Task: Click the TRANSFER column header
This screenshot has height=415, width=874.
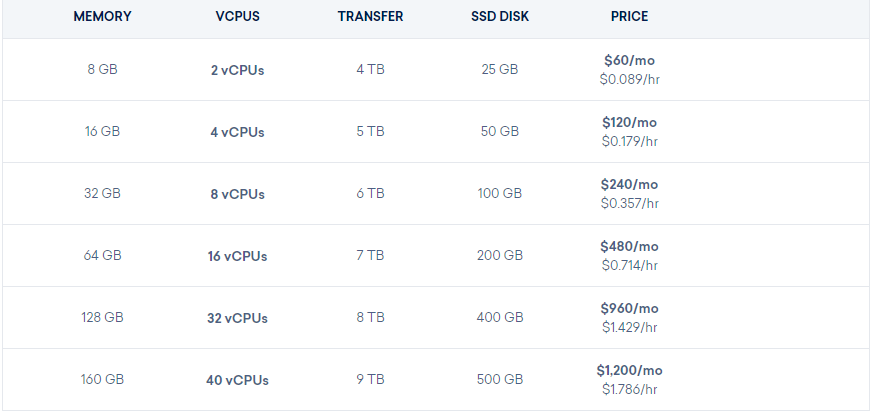Action: click(x=370, y=16)
